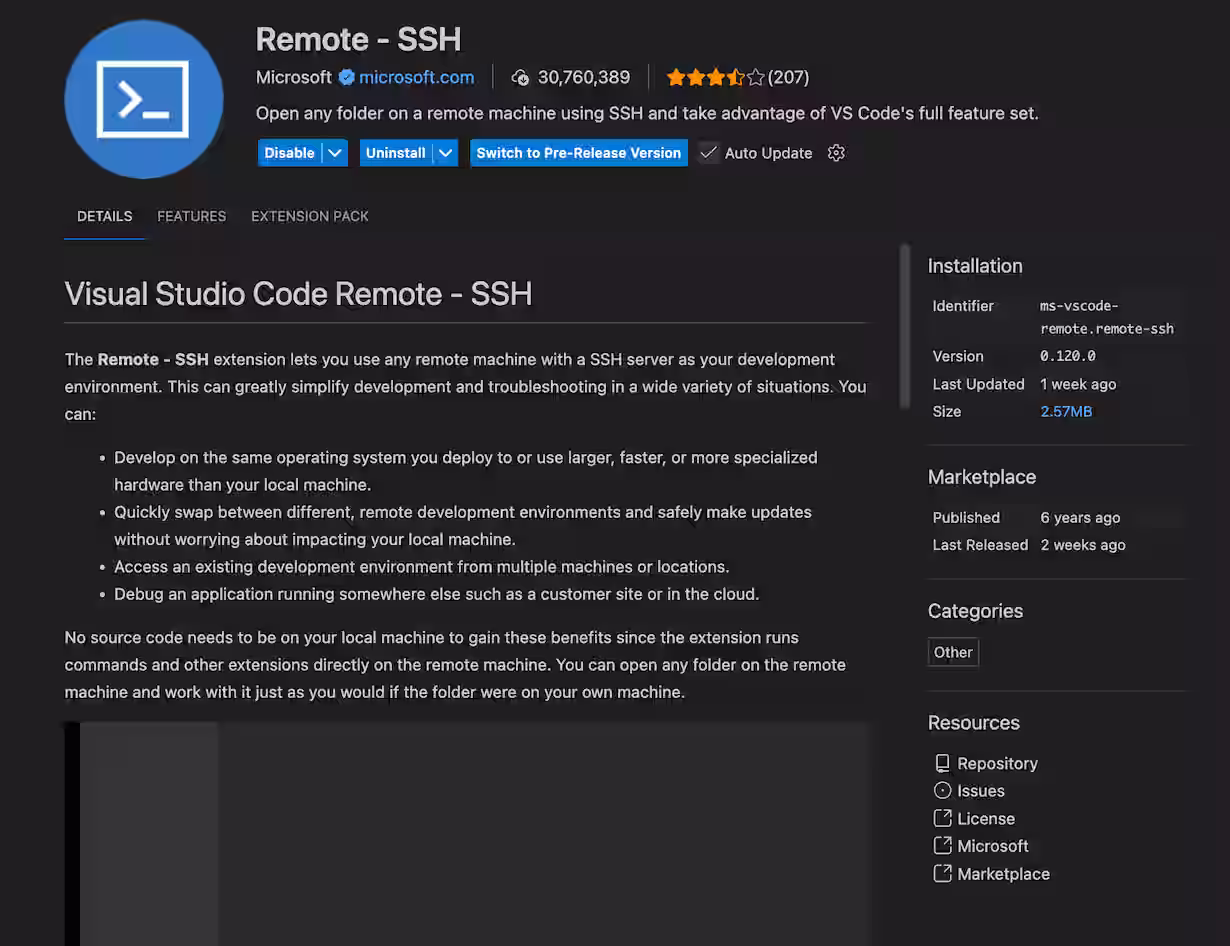The width and height of the screenshot is (1230, 946).
Task: Click the License icon under Resources
Action: (x=941, y=817)
